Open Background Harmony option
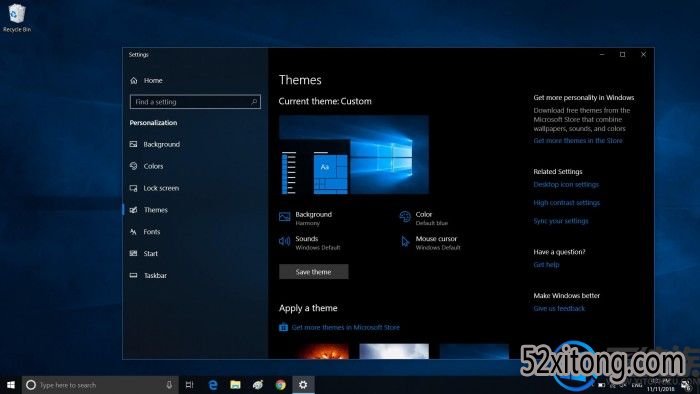The image size is (700, 394). tap(313, 218)
